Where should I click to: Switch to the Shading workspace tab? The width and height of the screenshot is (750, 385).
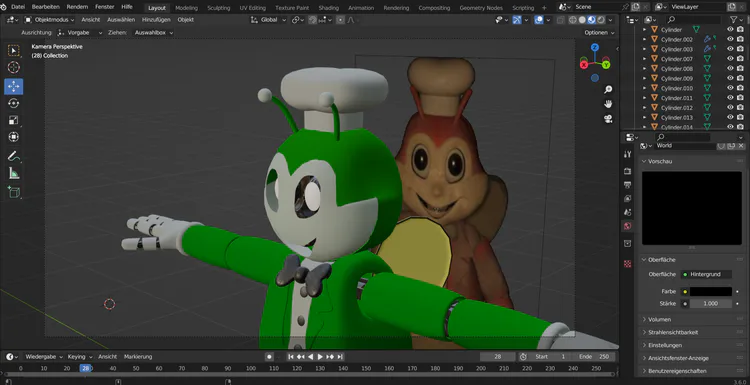[329, 8]
